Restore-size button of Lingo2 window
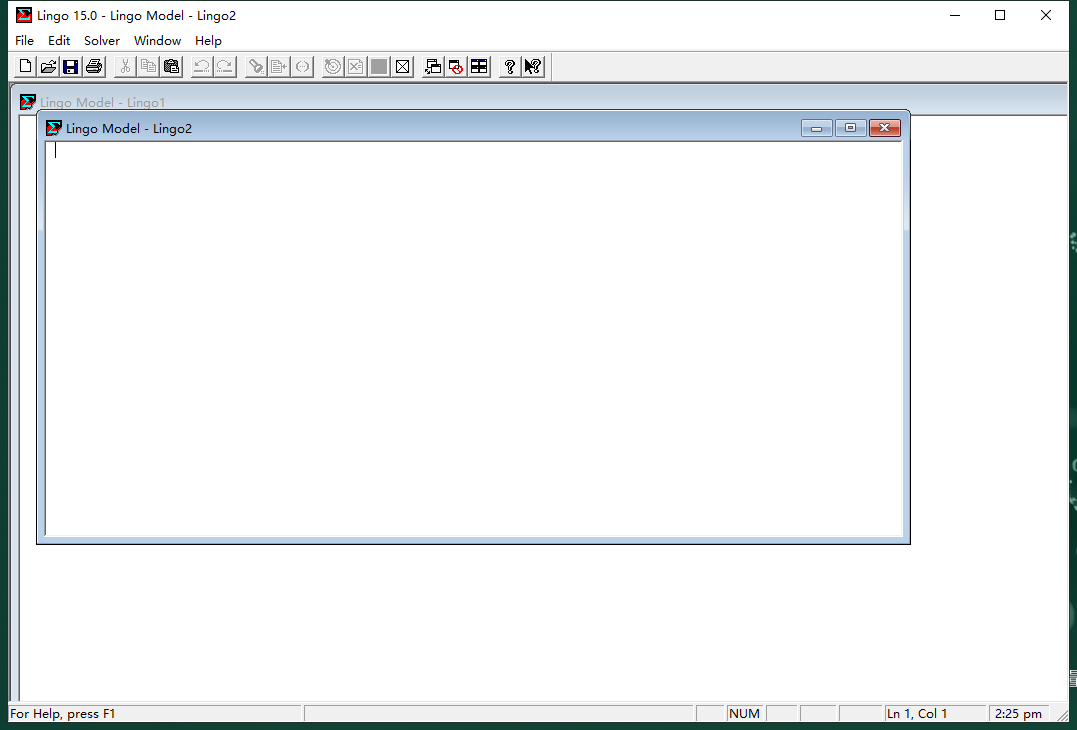Screen dimensions: 1077x730 850,128
